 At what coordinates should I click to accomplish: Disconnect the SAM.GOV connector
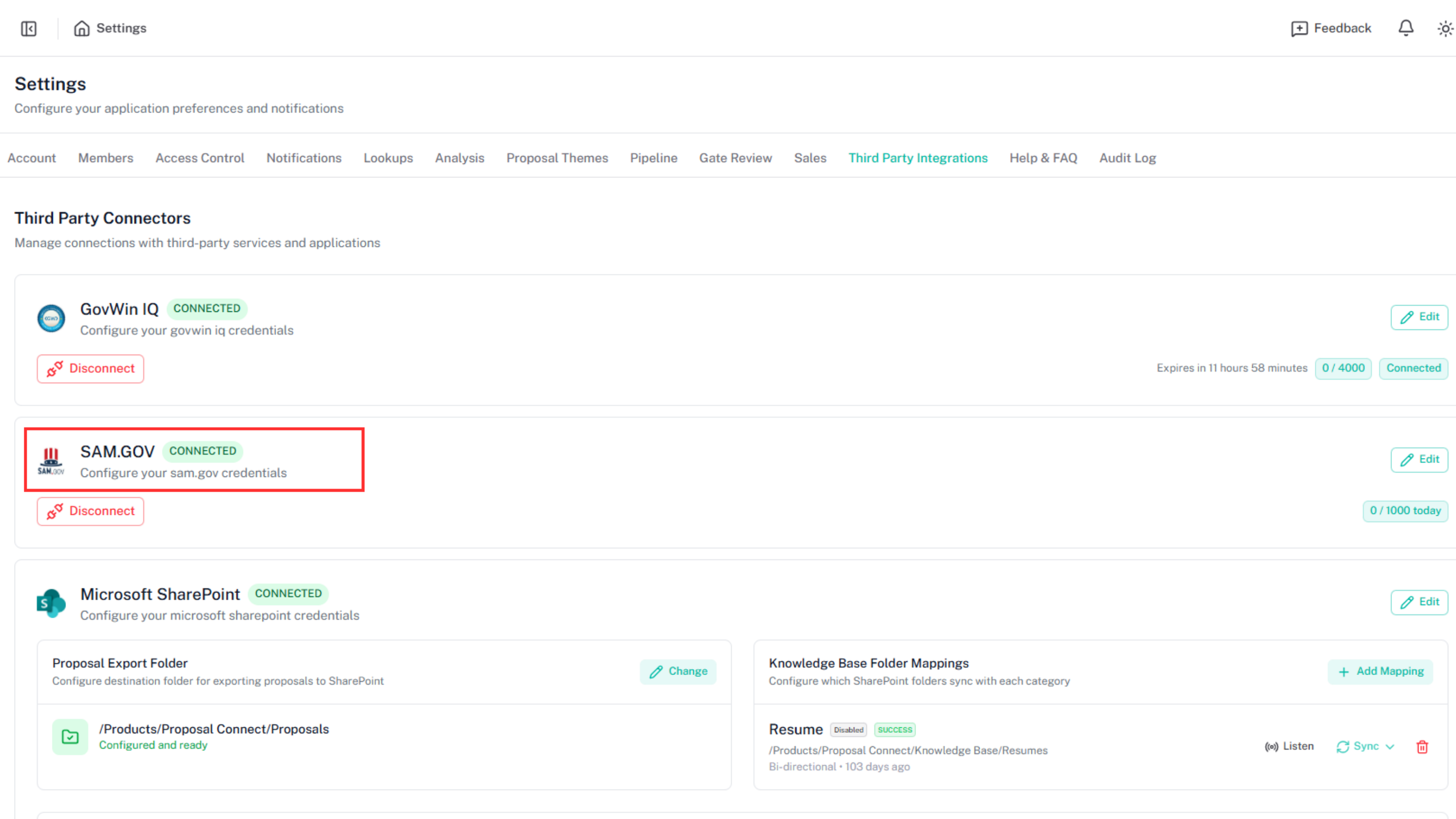(x=90, y=511)
